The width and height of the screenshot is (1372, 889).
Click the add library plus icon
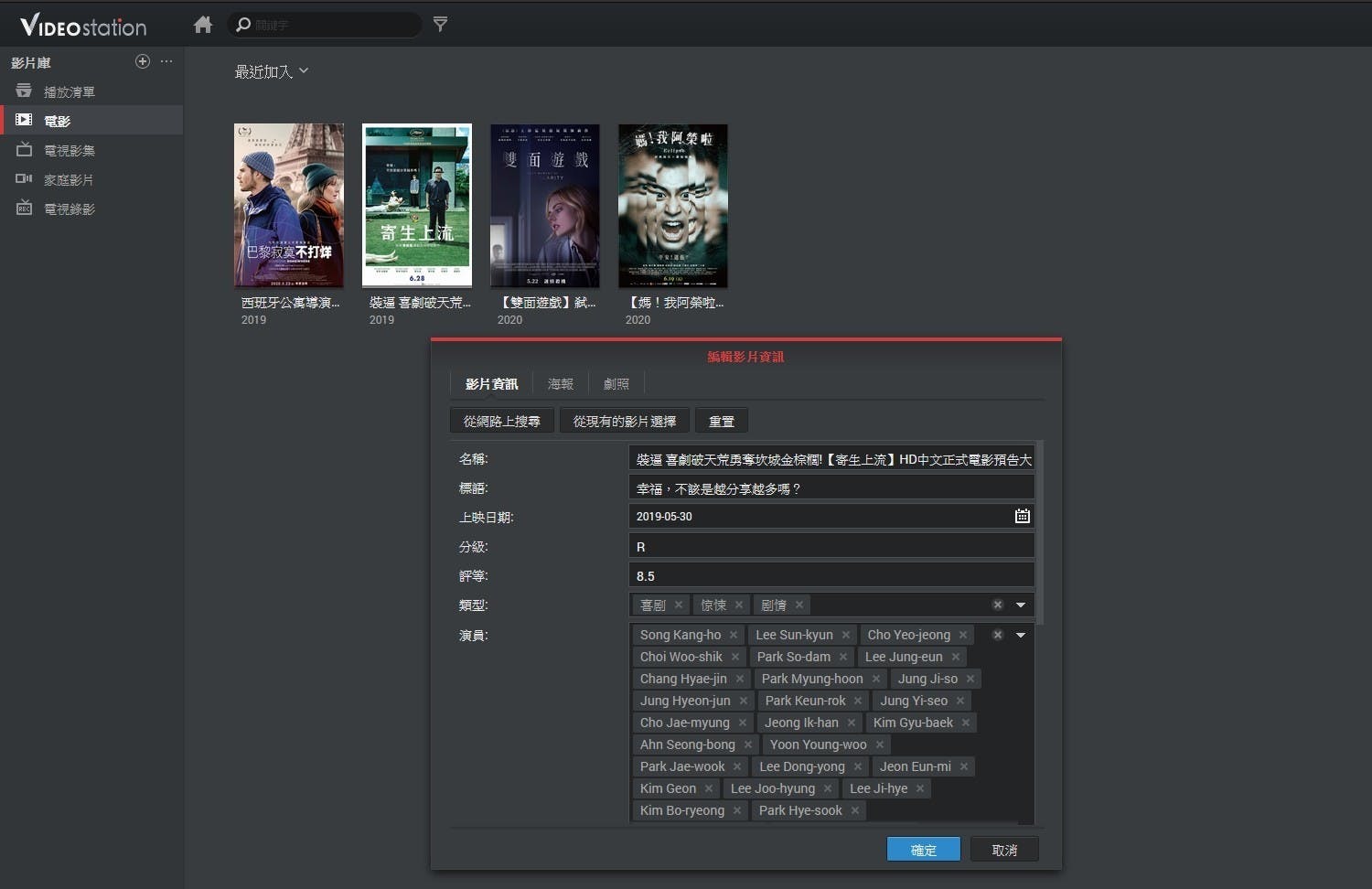point(143,61)
